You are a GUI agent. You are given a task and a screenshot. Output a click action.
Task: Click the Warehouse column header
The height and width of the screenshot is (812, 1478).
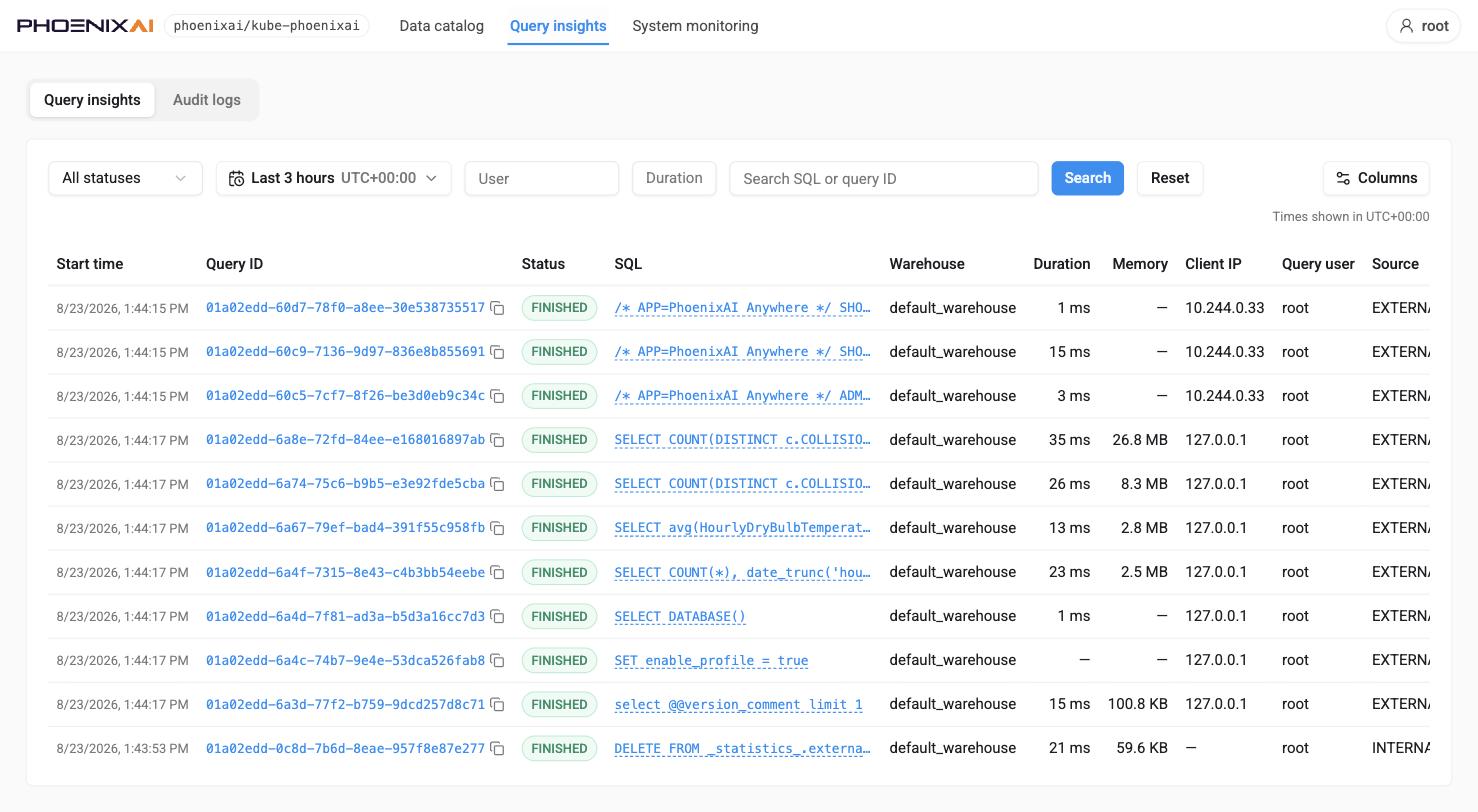click(x=927, y=264)
